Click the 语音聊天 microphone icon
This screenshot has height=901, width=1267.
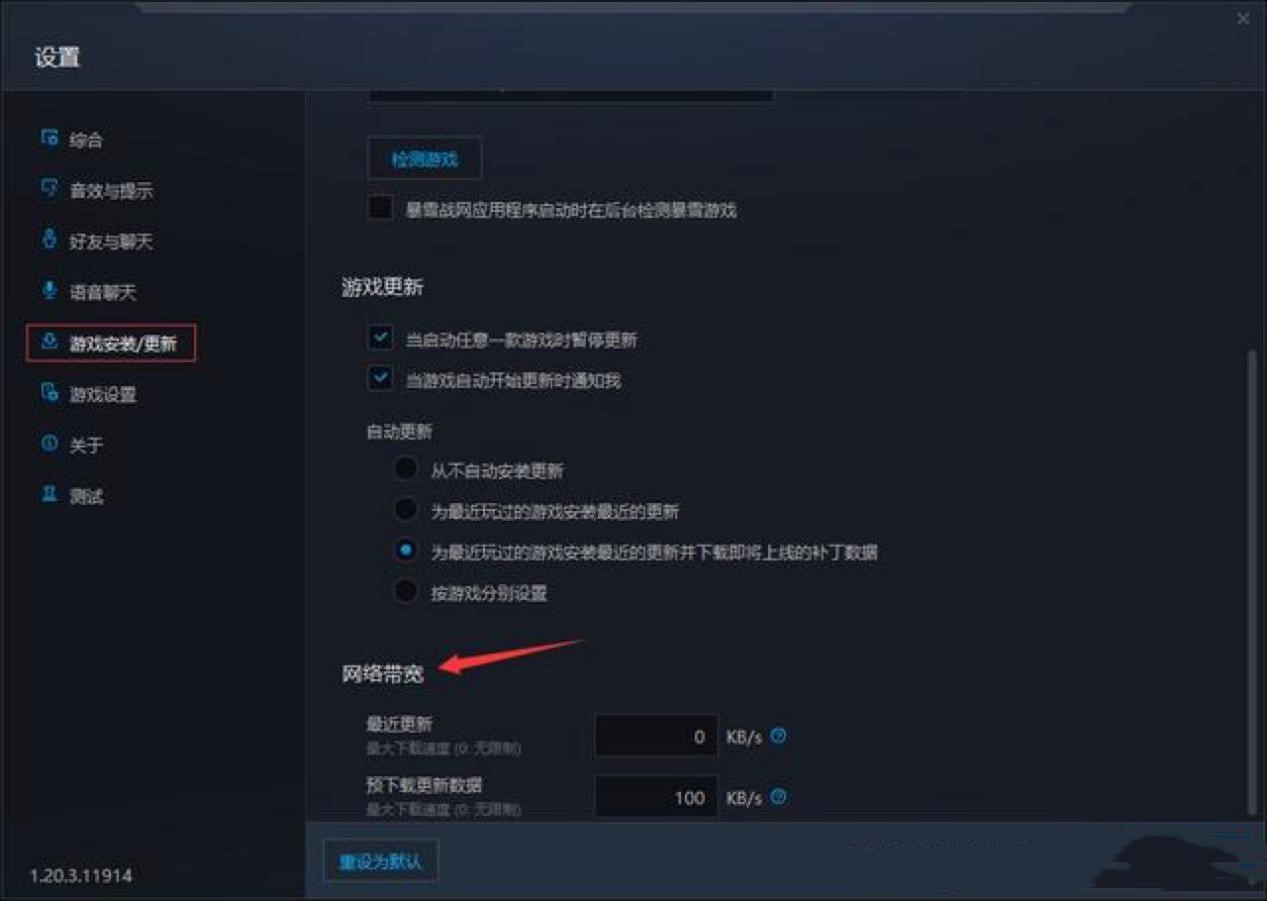coord(50,291)
